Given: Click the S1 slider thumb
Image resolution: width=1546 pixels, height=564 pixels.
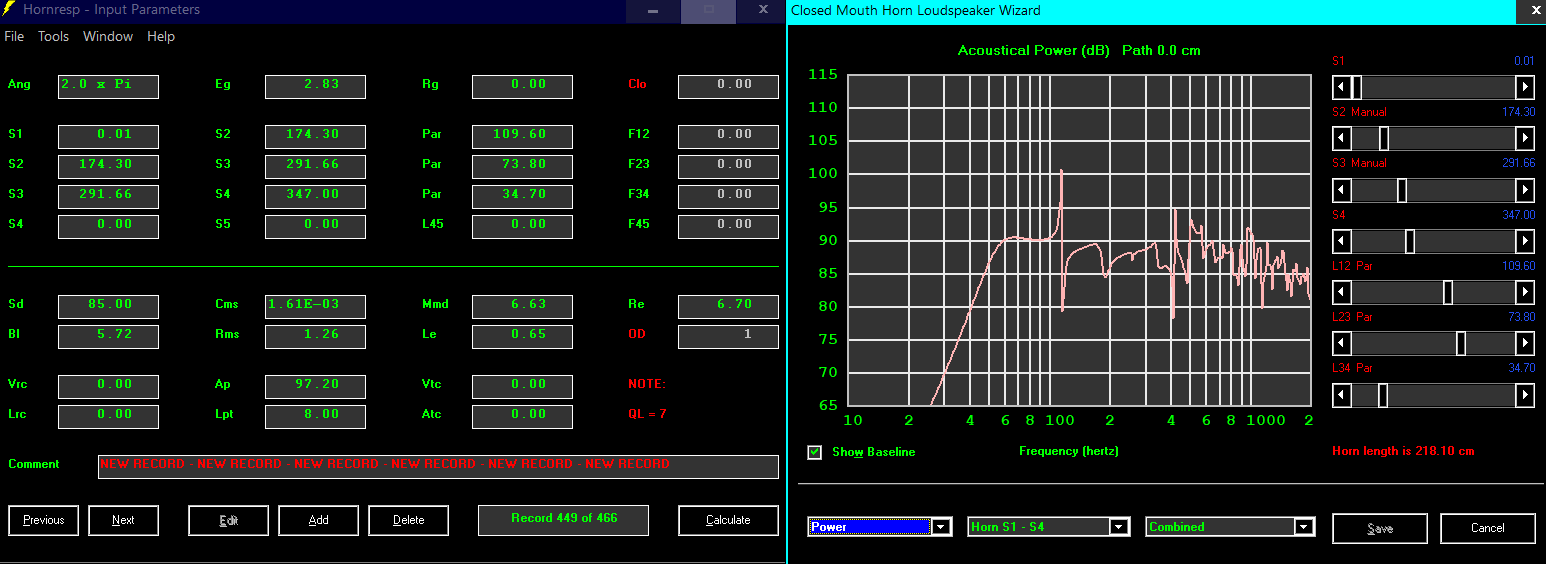Looking at the screenshot, I should click(x=1356, y=87).
